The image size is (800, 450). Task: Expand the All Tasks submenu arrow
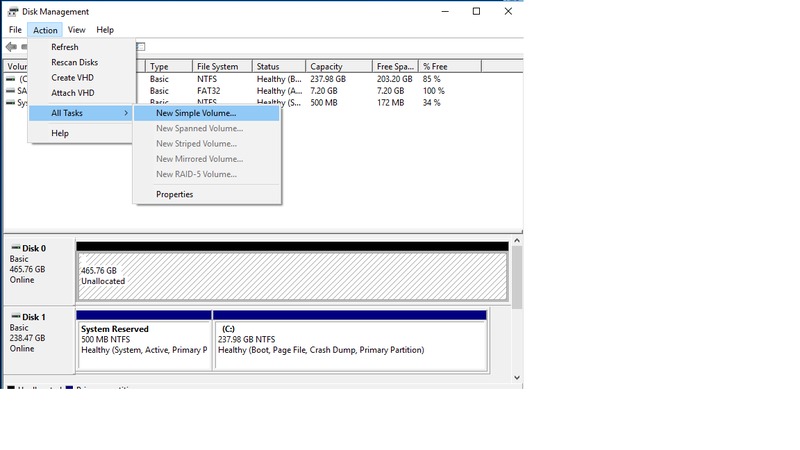pos(126,113)
